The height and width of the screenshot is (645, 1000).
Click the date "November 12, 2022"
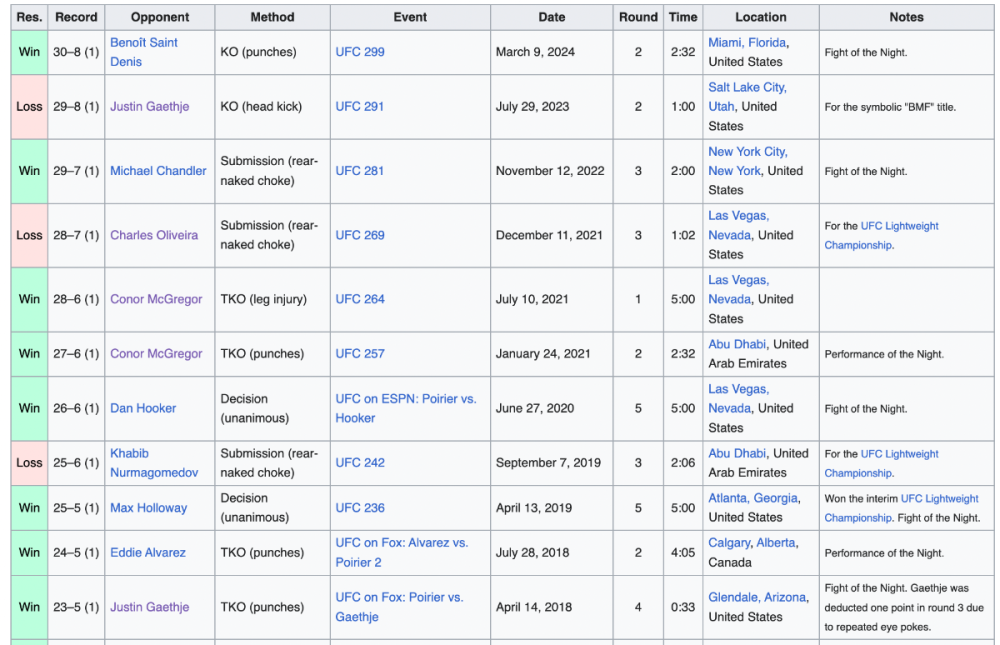pyautogui.click(x=550, y=171)
